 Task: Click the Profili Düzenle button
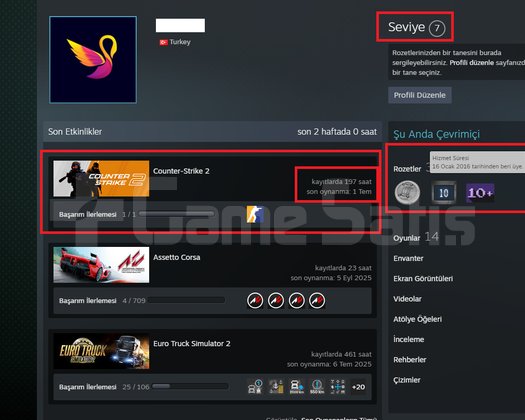(420, 95)
